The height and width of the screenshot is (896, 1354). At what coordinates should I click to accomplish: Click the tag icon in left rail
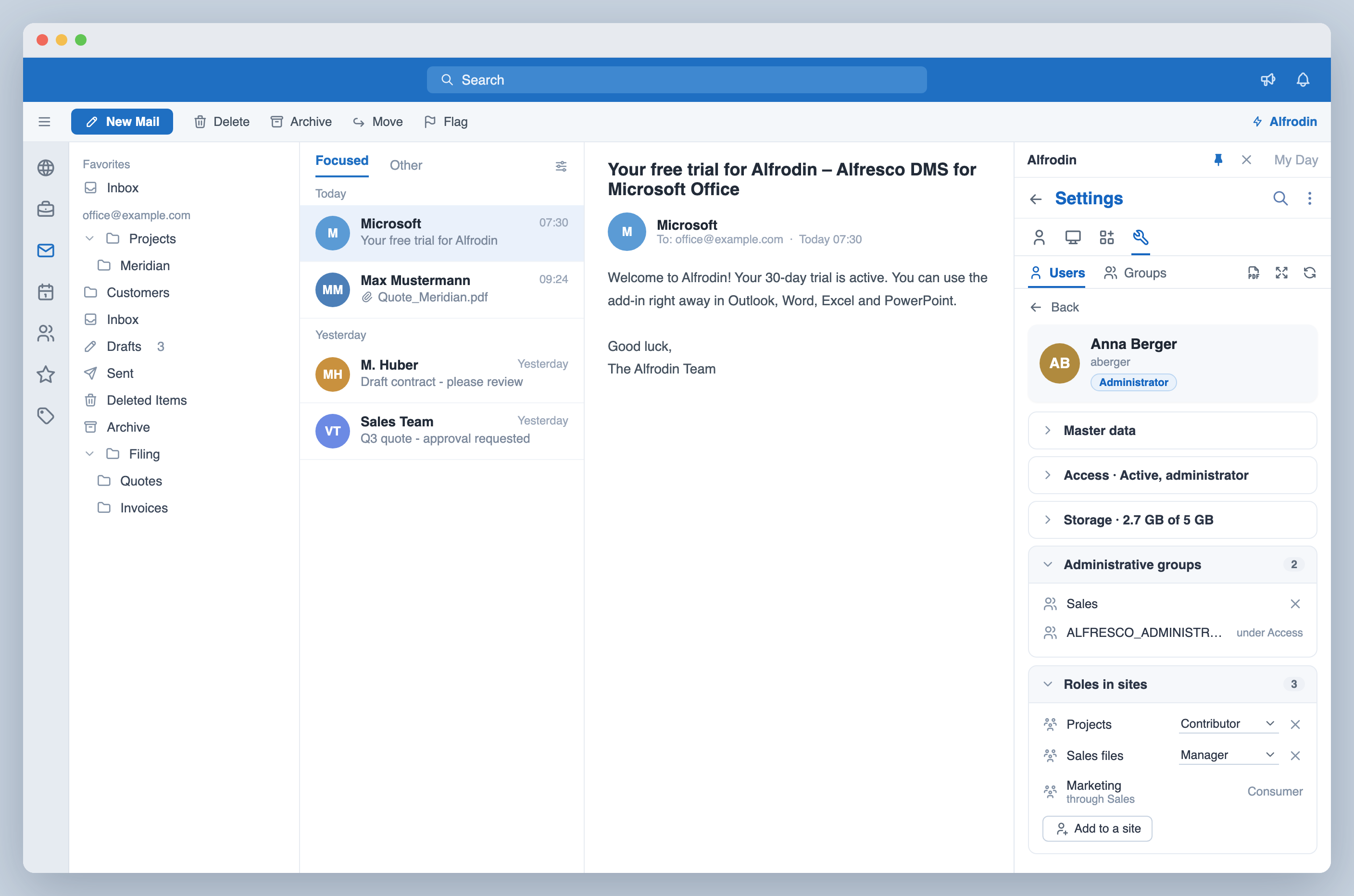click(46, 415)
